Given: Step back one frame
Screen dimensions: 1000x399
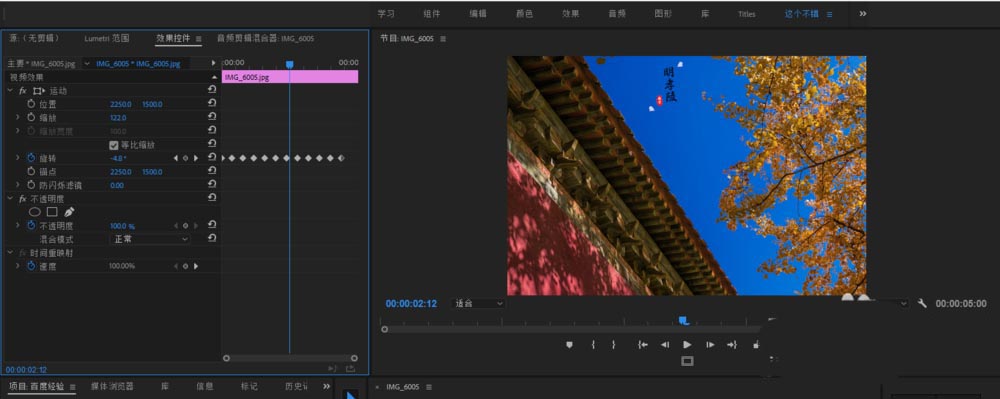Looking at the screenshot, I should (665, 344).
